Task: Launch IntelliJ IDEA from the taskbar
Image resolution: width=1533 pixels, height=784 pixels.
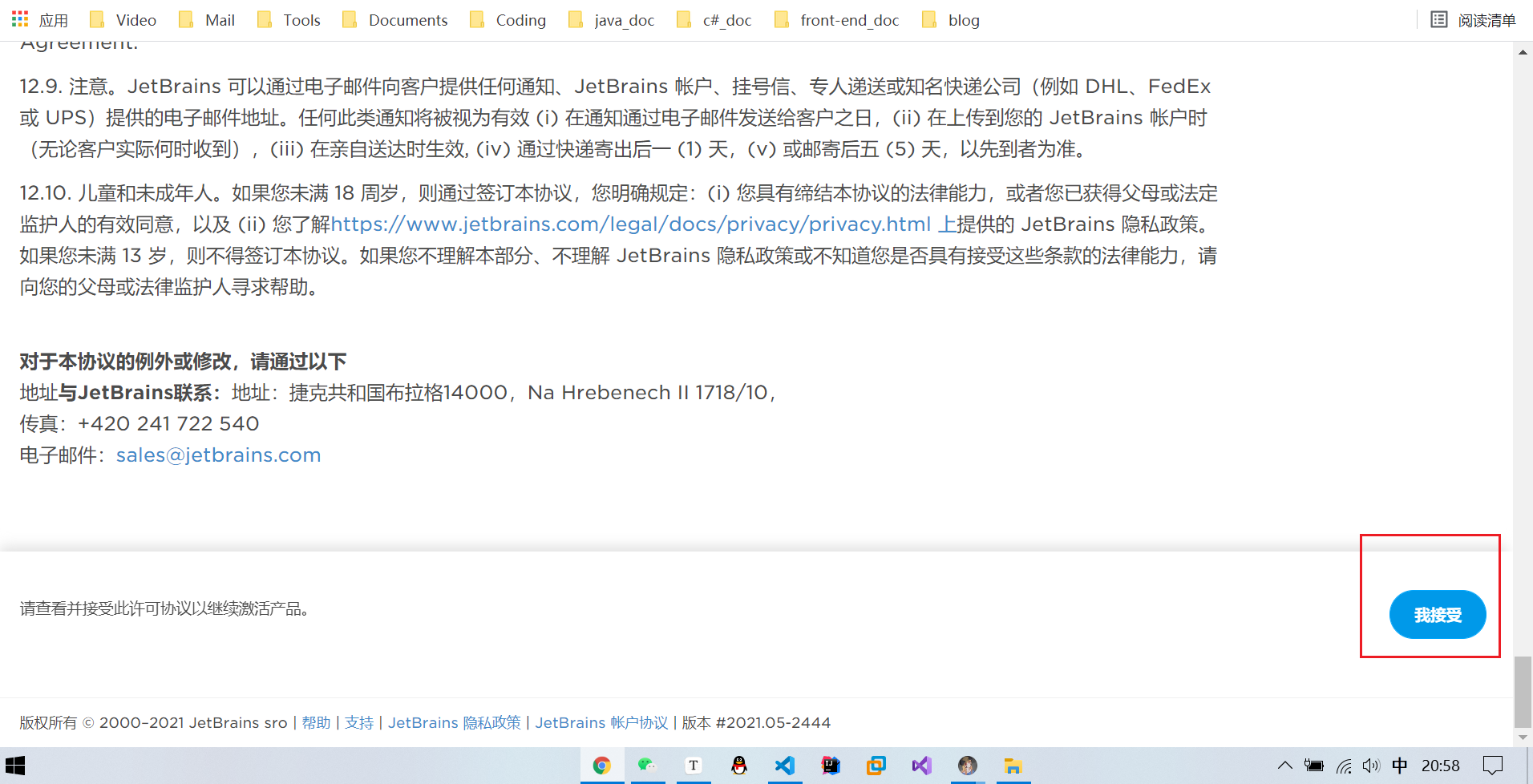Action: 831,766
